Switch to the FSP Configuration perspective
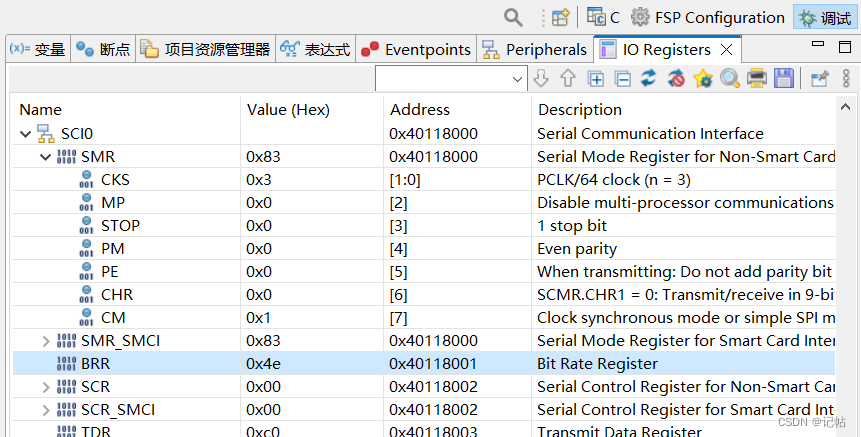The image size is (861, 437). [708, 17]
